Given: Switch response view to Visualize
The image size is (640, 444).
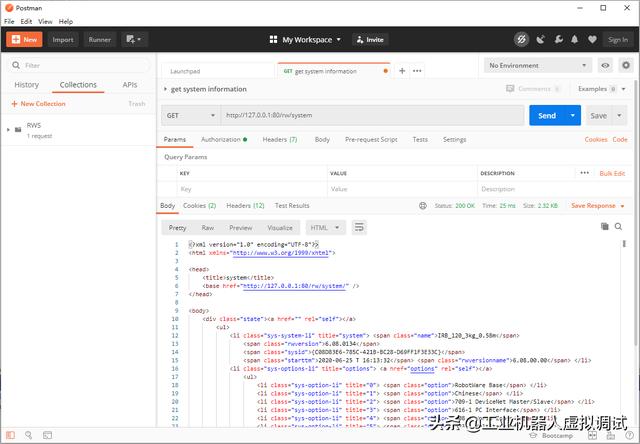Looking at the screenshot, I should [x=280, y=228].
